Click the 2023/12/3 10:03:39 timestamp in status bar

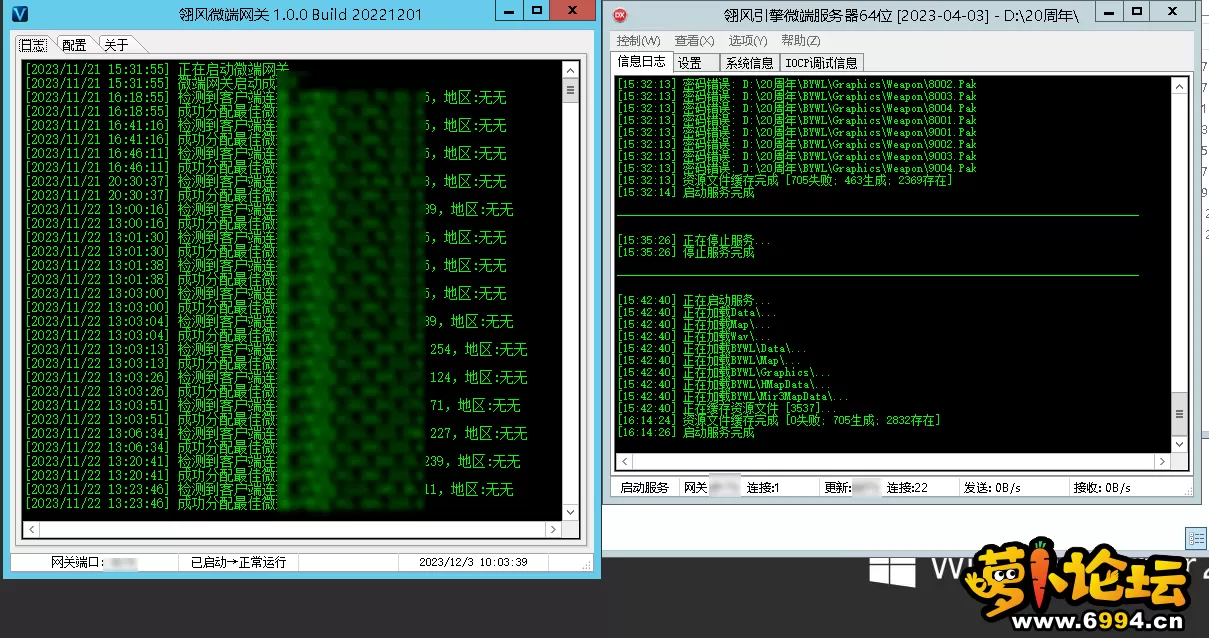tap(473, 562)
